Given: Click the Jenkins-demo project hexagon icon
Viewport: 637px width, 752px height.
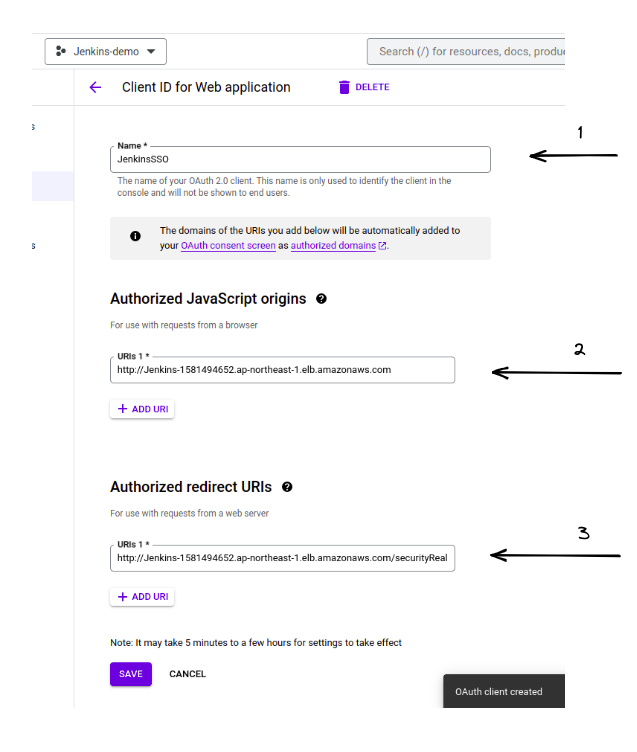Looking at the screenshot, I should 62,51.
